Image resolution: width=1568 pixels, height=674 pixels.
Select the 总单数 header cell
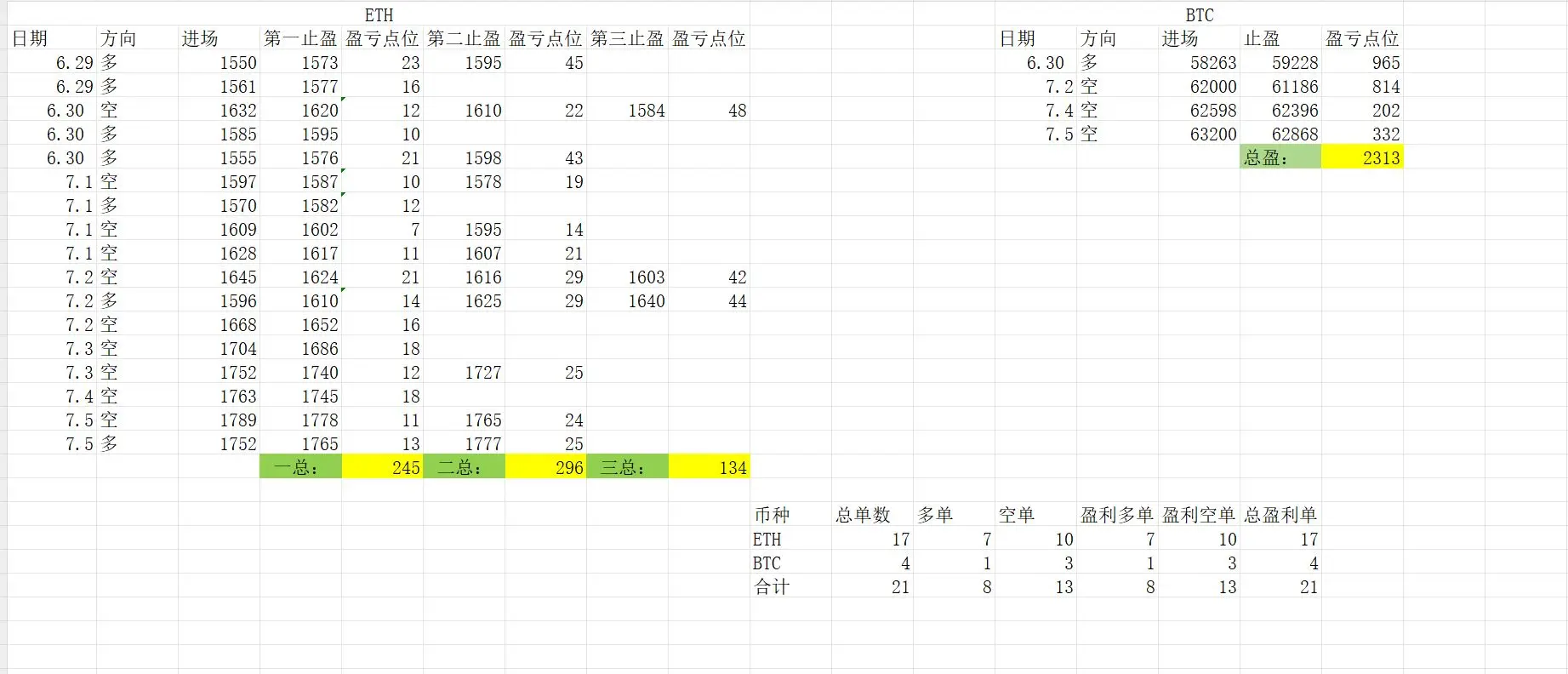coord(872,515)
